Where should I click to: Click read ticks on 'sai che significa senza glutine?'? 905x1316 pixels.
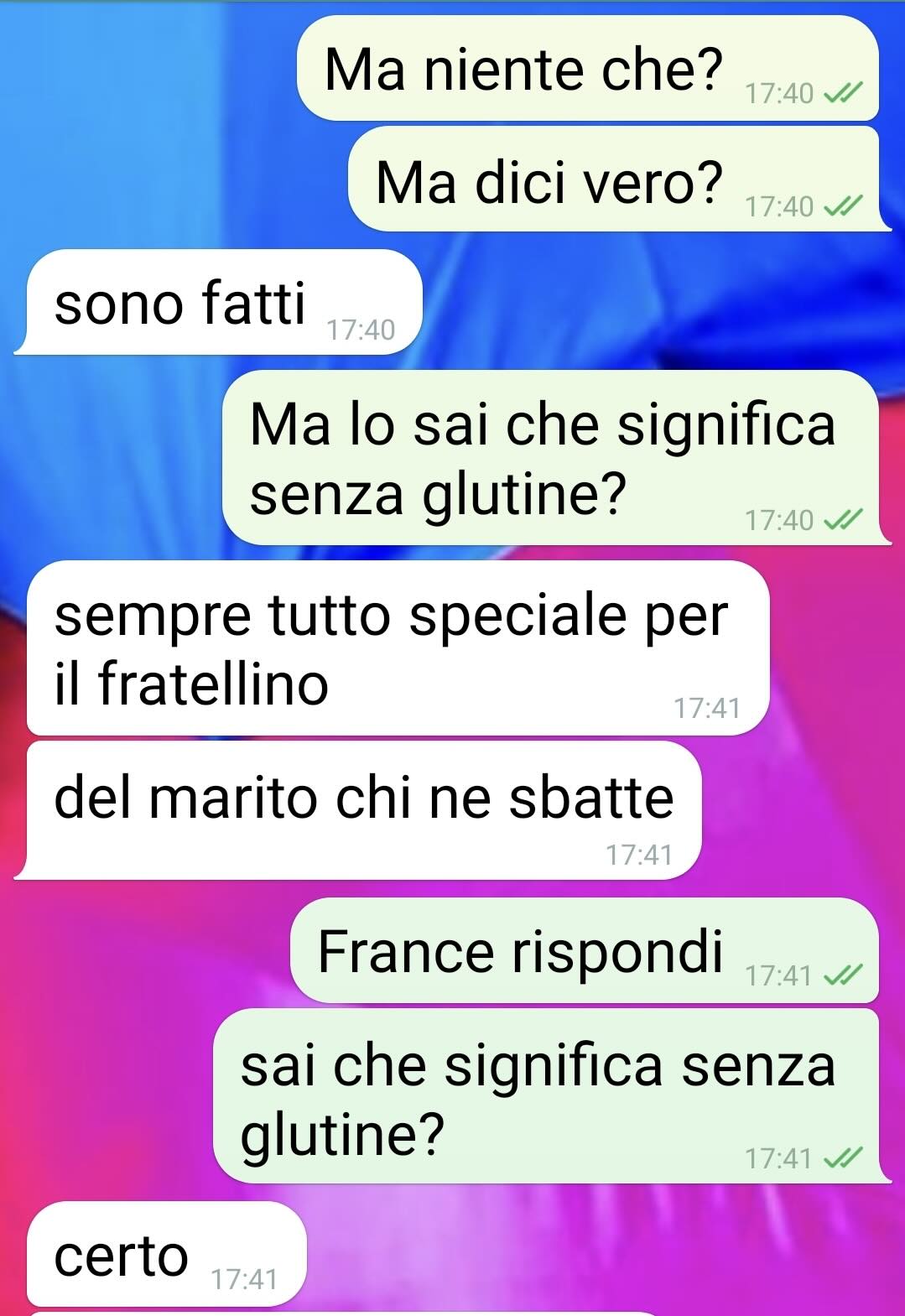pyautogui.click(x=842, y=1159)
